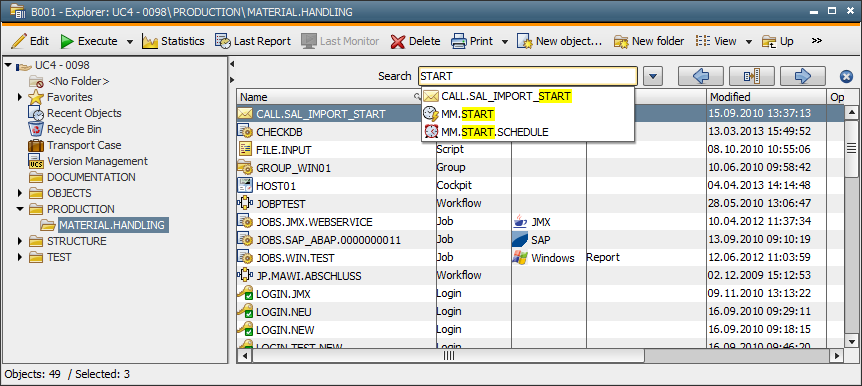
Task: Choose the MM.START suggestion
Action: coord(528,114)
